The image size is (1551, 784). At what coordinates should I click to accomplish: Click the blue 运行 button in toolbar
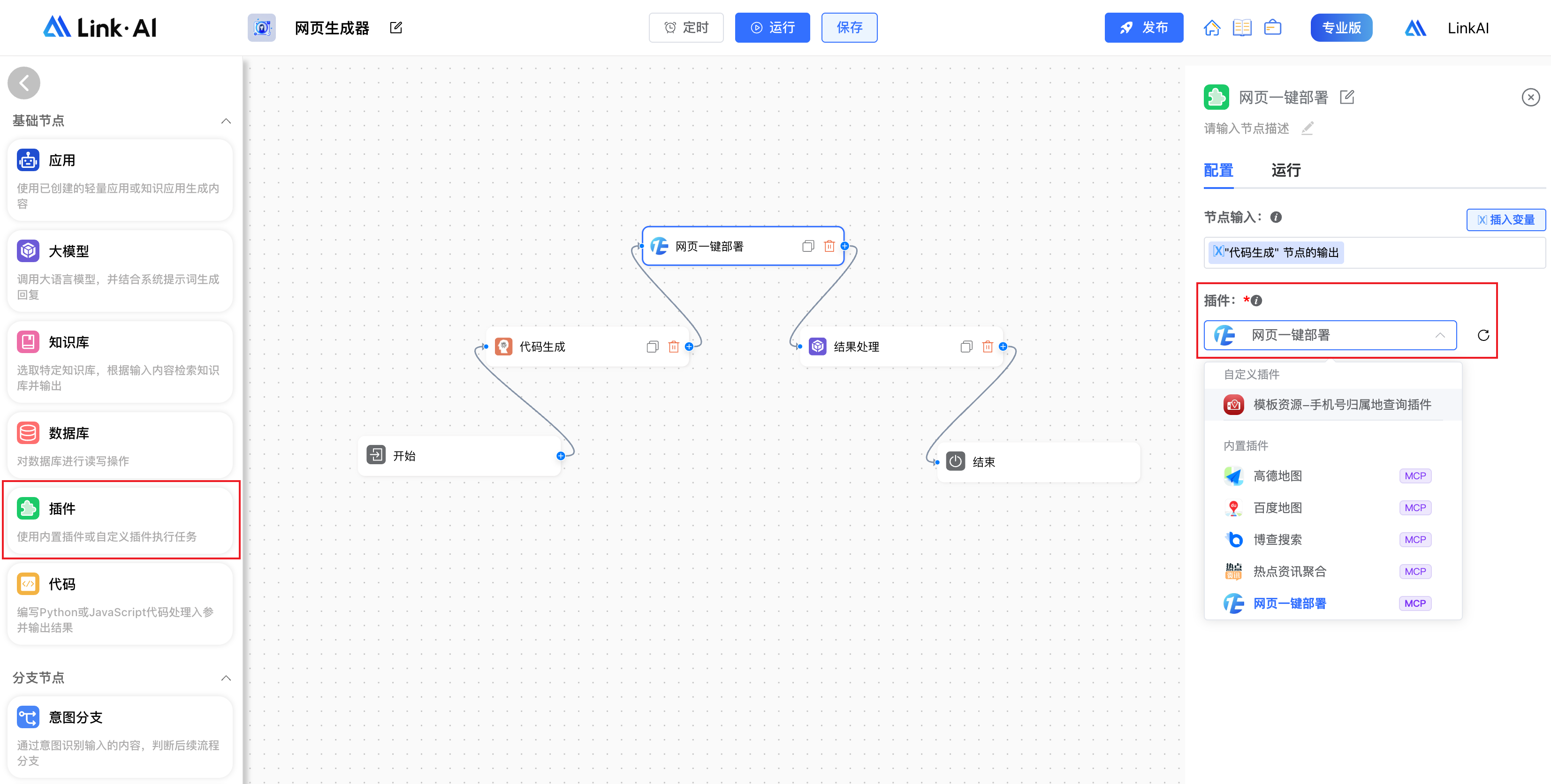tap(773, 28)
